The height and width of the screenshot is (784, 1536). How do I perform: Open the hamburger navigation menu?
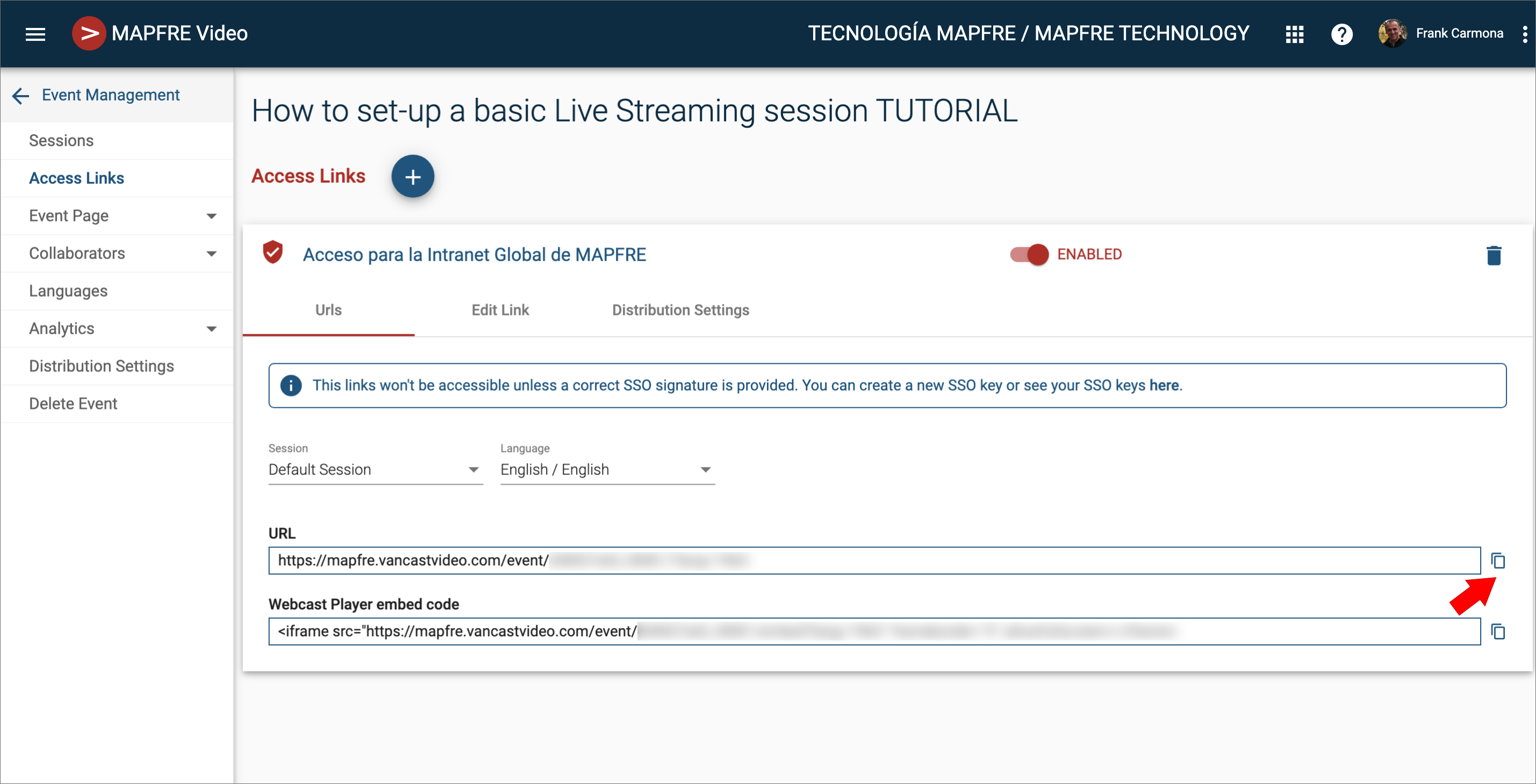[35, 34]
